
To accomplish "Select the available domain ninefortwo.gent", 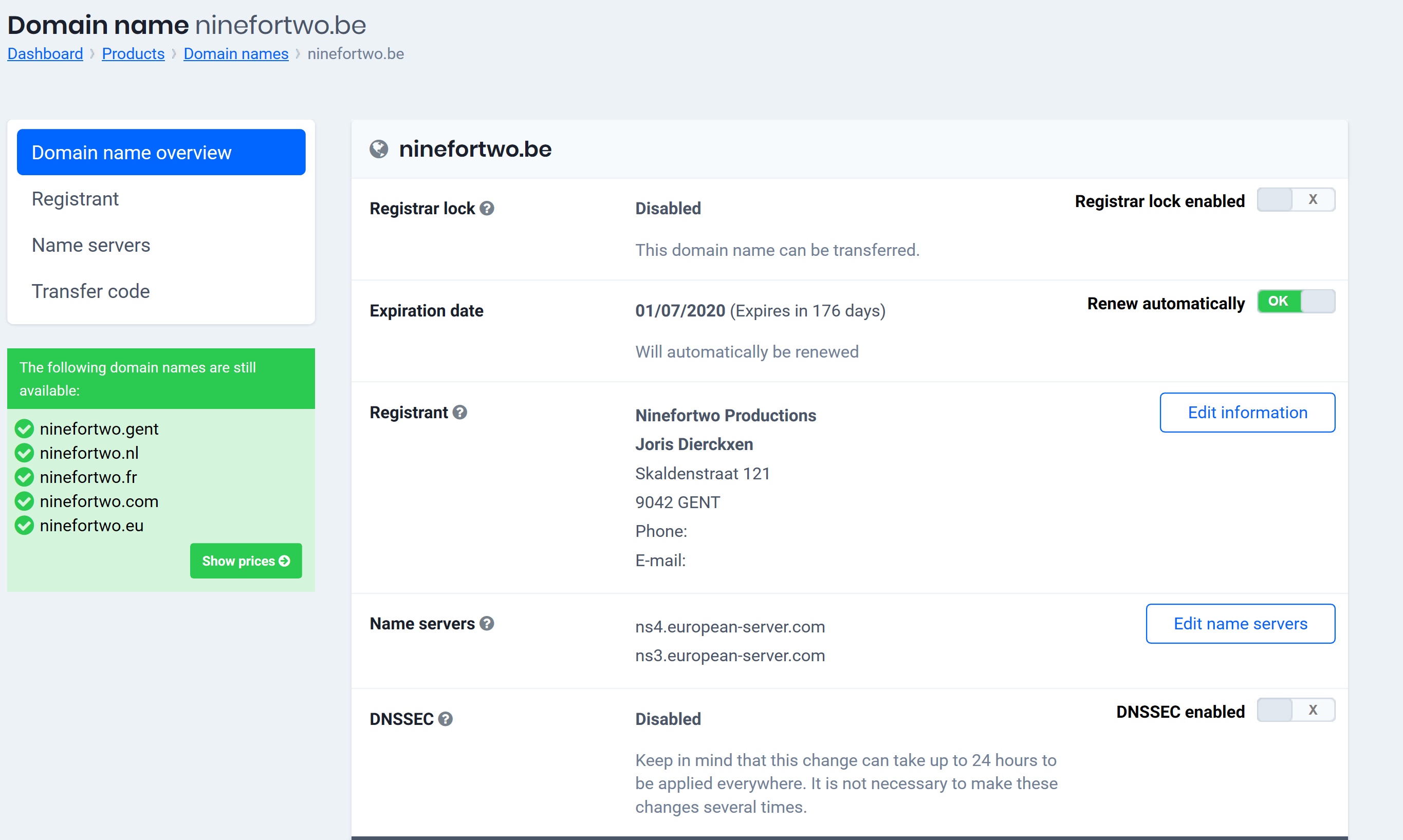I will (x=99, y=429).
